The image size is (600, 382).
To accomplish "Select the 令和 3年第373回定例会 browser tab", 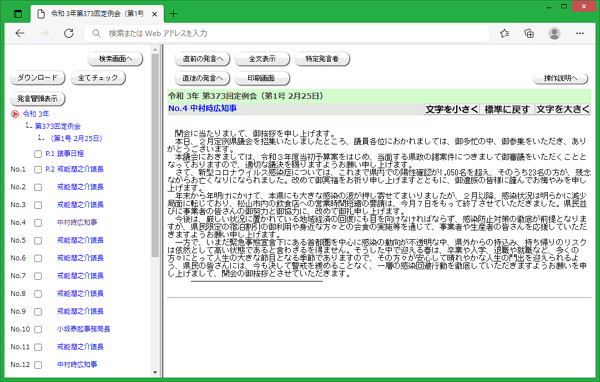I will click(x=97, y=14).
